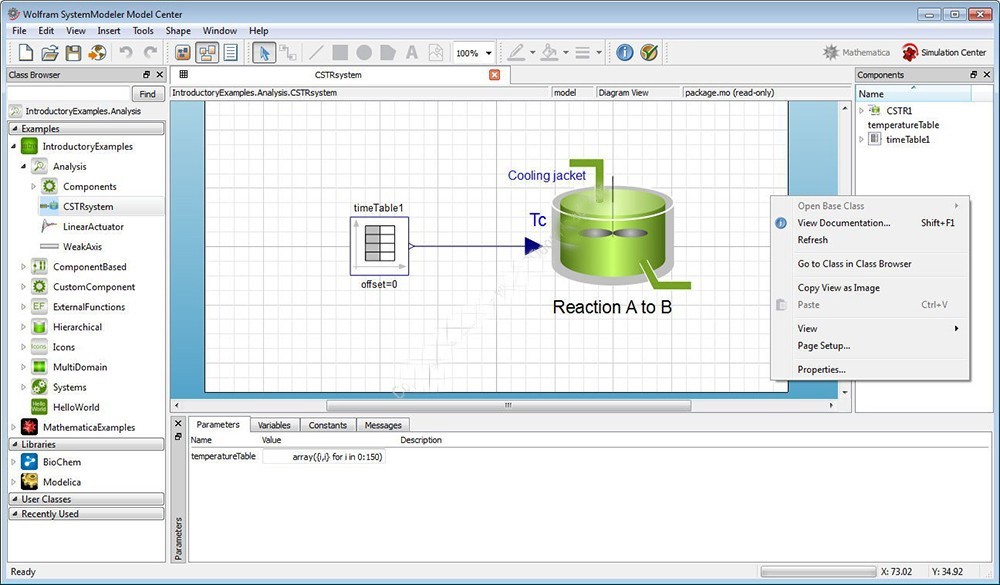Undock the Class Browser panel

pyautogui.click(x=147, y=75)
